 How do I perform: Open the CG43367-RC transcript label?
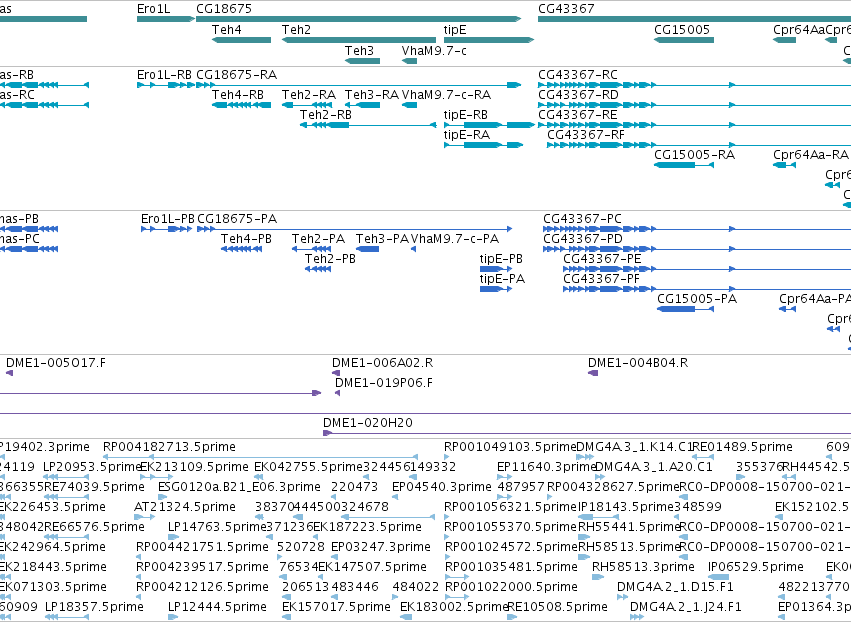578,75
